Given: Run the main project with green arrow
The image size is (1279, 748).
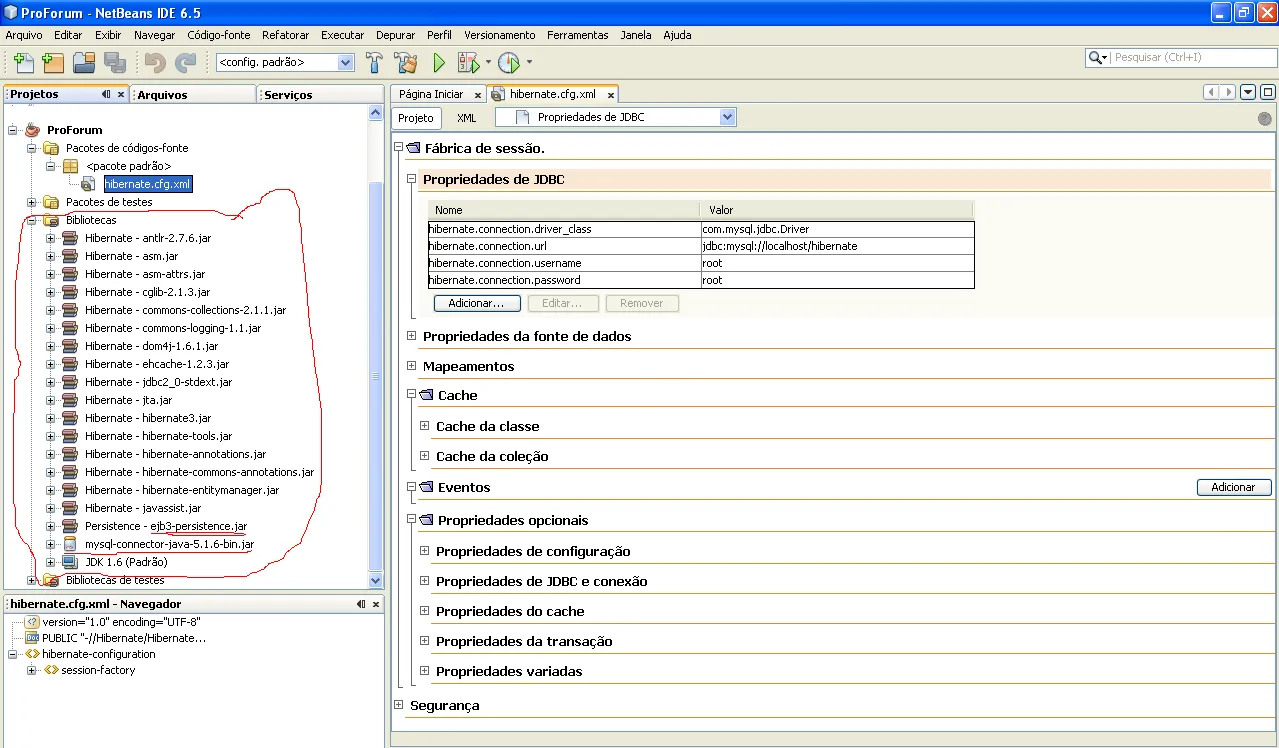Looking at the screenshot, I should [439, 63].
